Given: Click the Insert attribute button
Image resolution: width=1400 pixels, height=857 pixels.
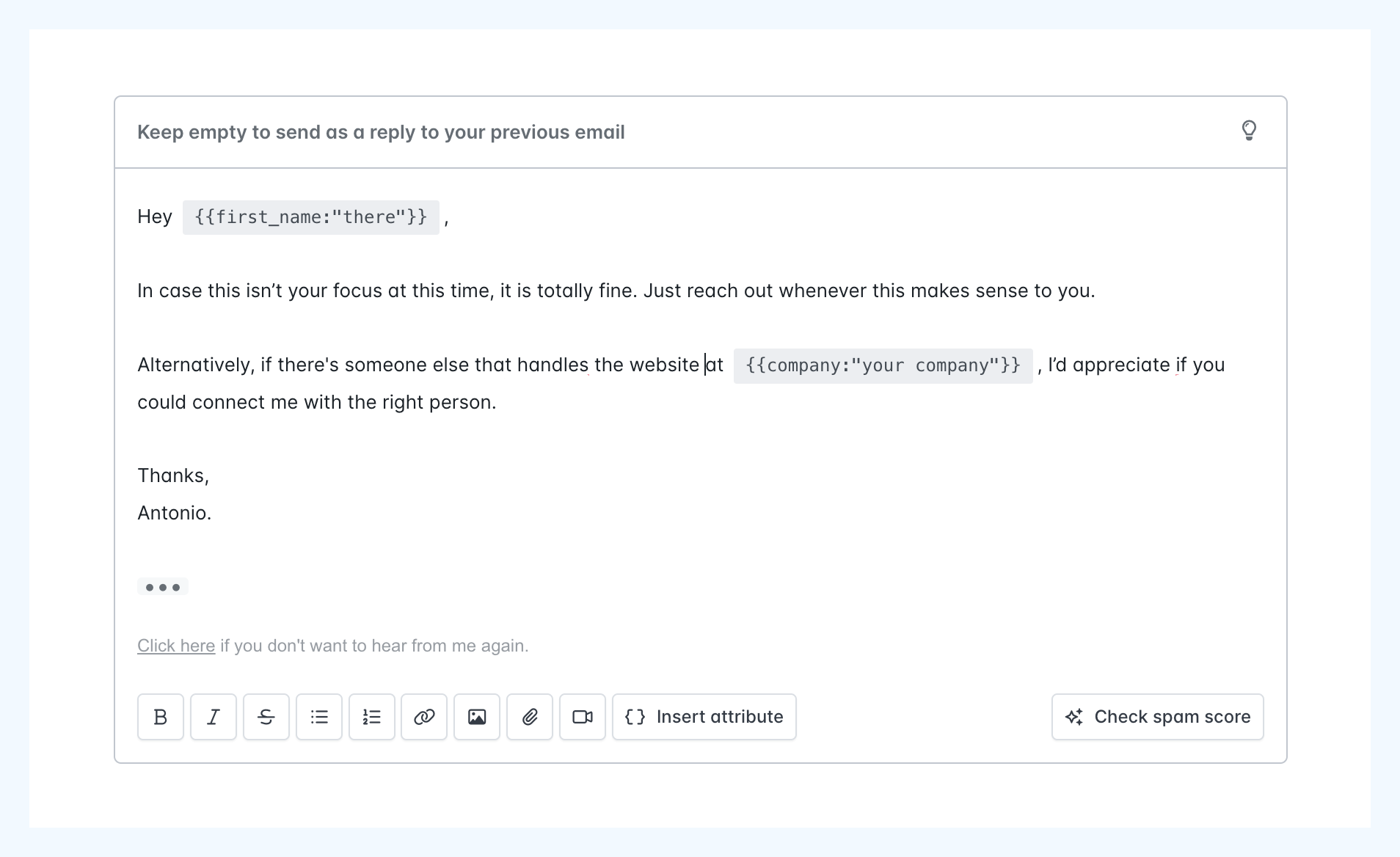Looking at the screenshot, I should [704, 717].
